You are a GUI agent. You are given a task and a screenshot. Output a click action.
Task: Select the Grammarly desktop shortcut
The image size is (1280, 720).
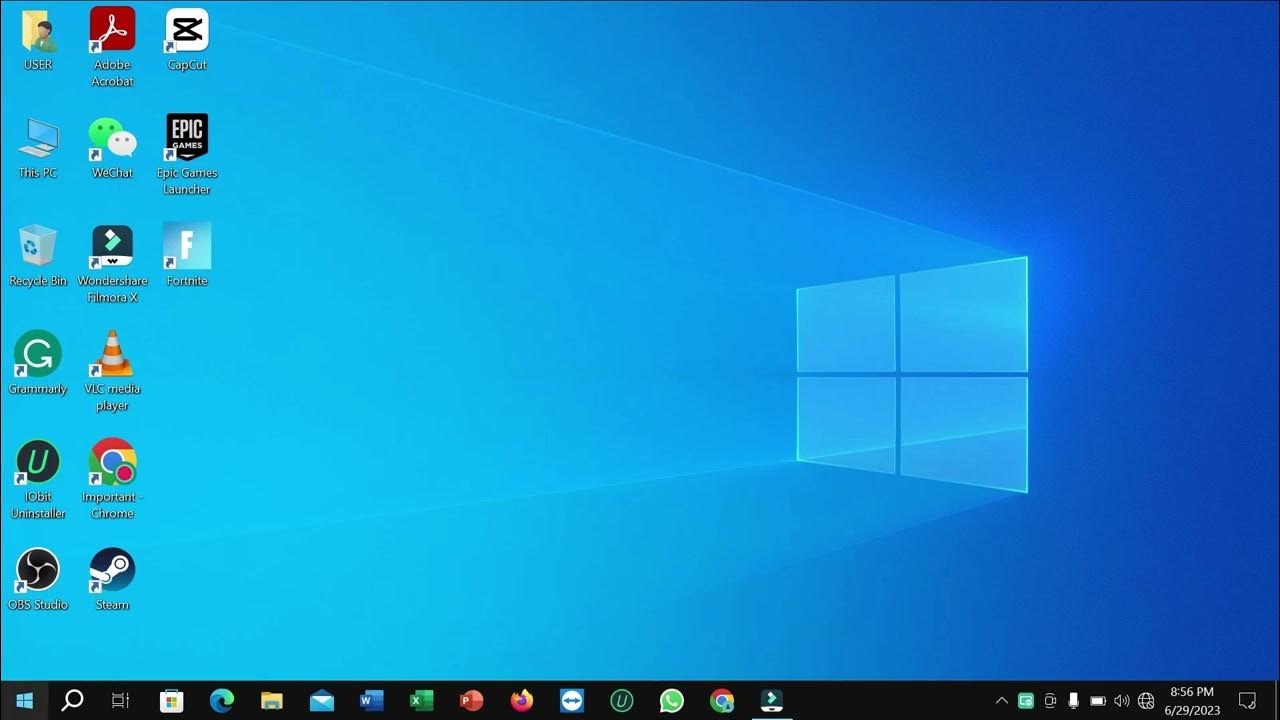(x=38, y=364)
